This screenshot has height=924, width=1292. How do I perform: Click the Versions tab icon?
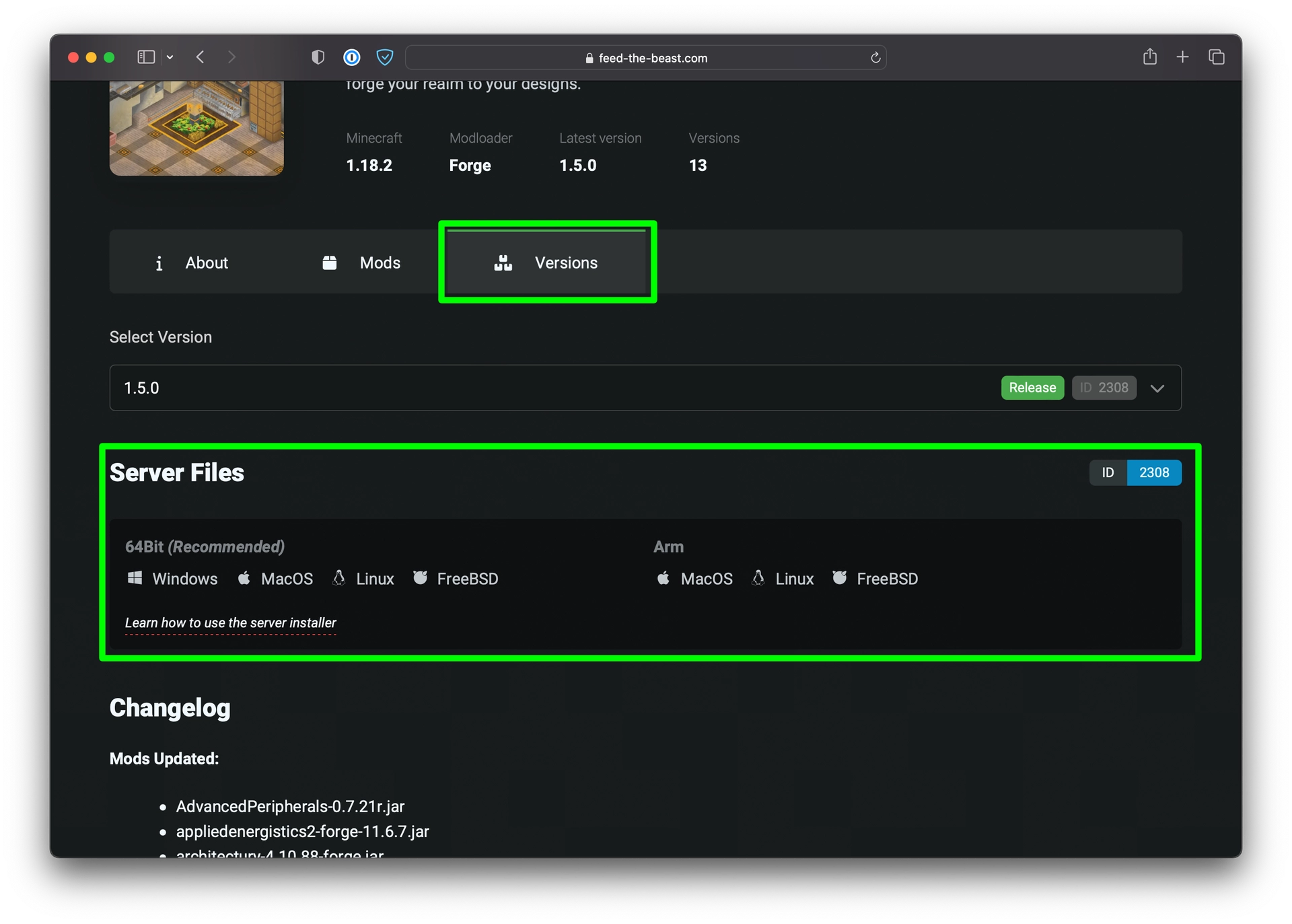(x=502, y=262)
